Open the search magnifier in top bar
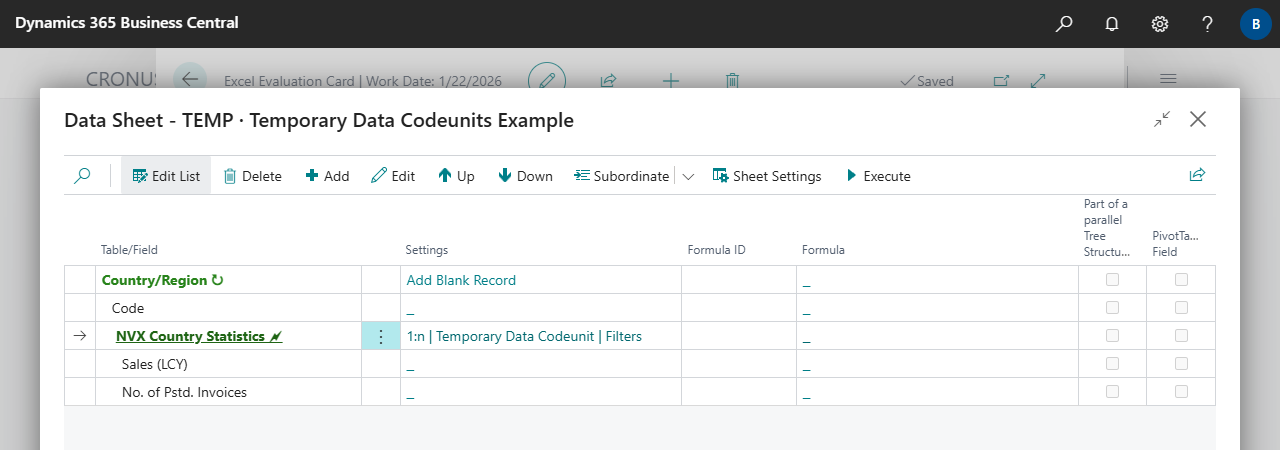Image resolution: width=1280 pixels, height=450 pixels. (x=1064, y=23)
